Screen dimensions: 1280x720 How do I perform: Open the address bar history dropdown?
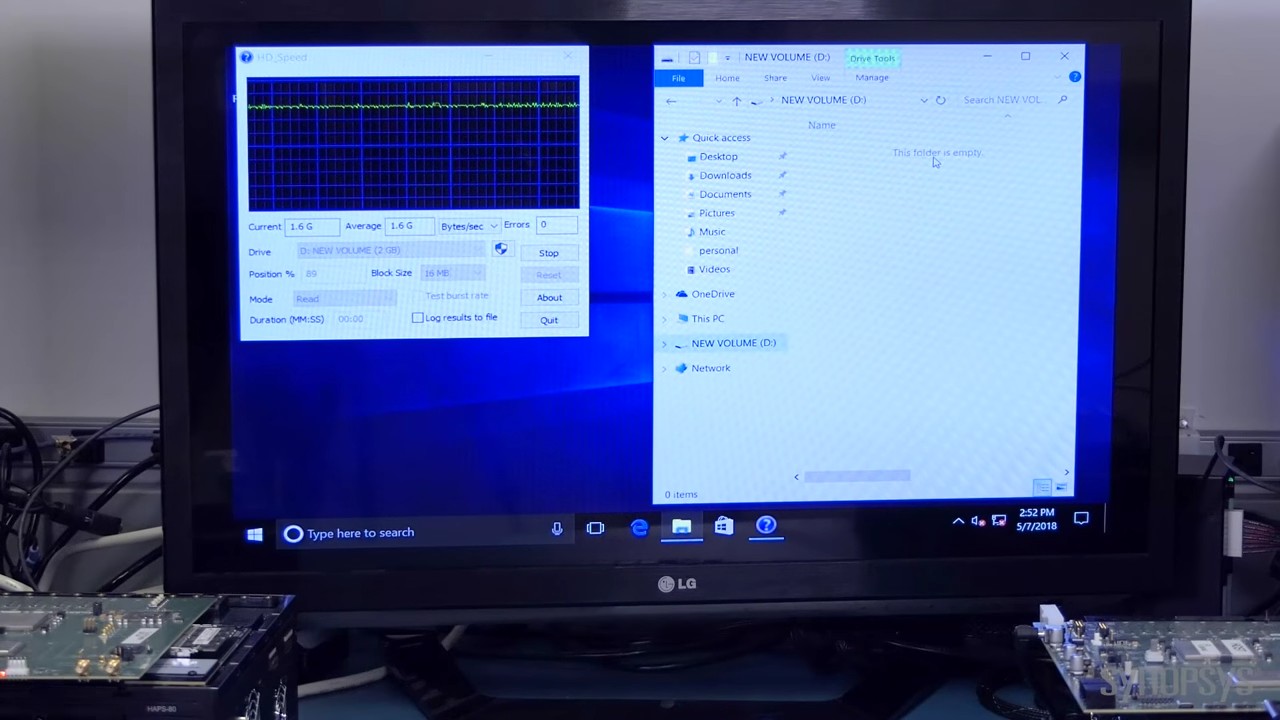tap(923, 100)
